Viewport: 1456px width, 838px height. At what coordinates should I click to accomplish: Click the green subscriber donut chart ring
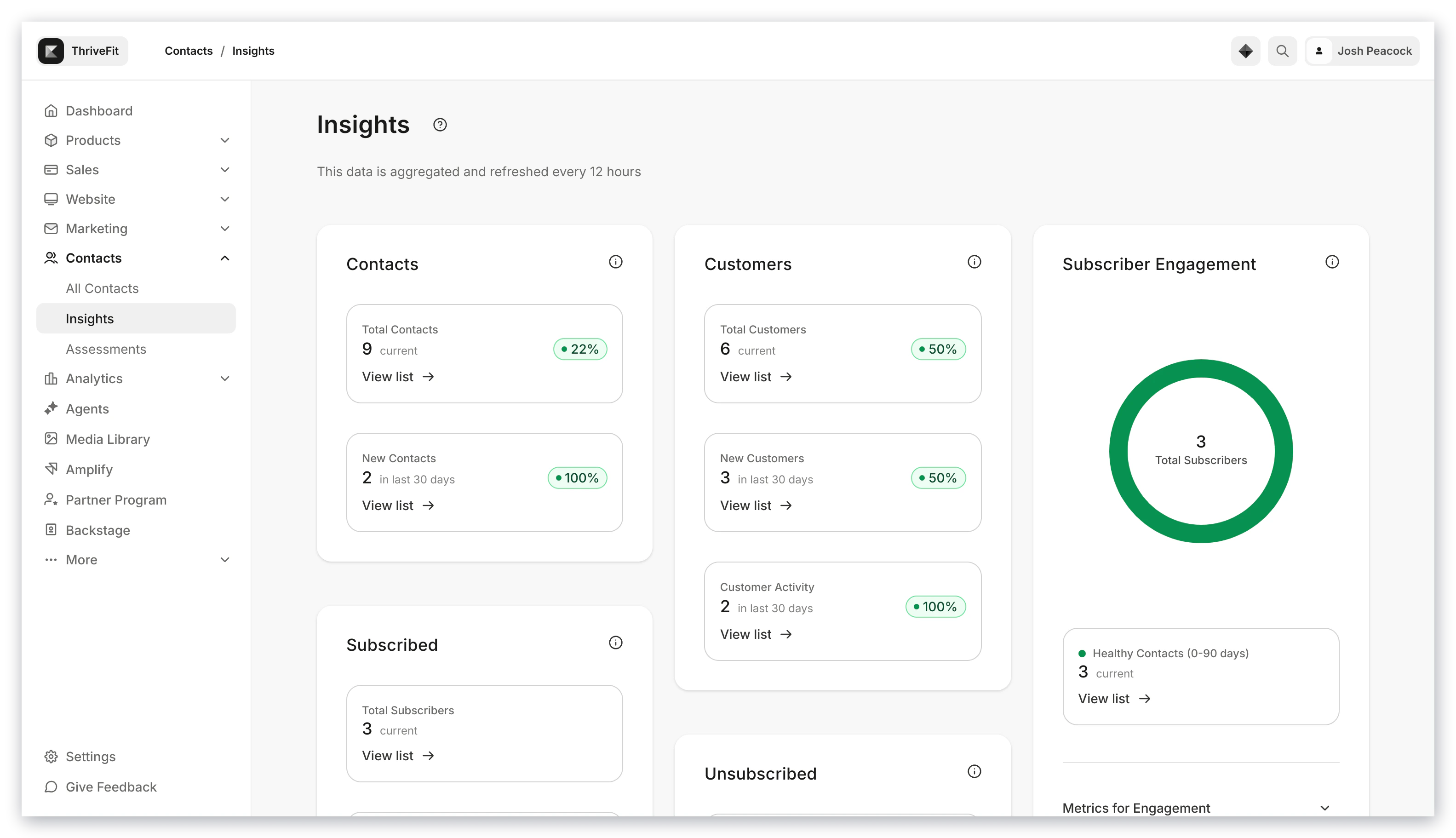pyautogui.click(x=1200, y=368)
